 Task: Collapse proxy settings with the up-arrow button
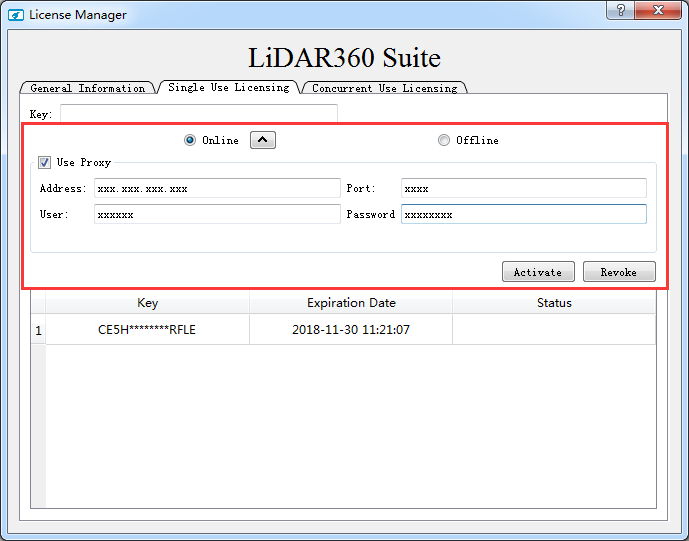tap(262, 140)
